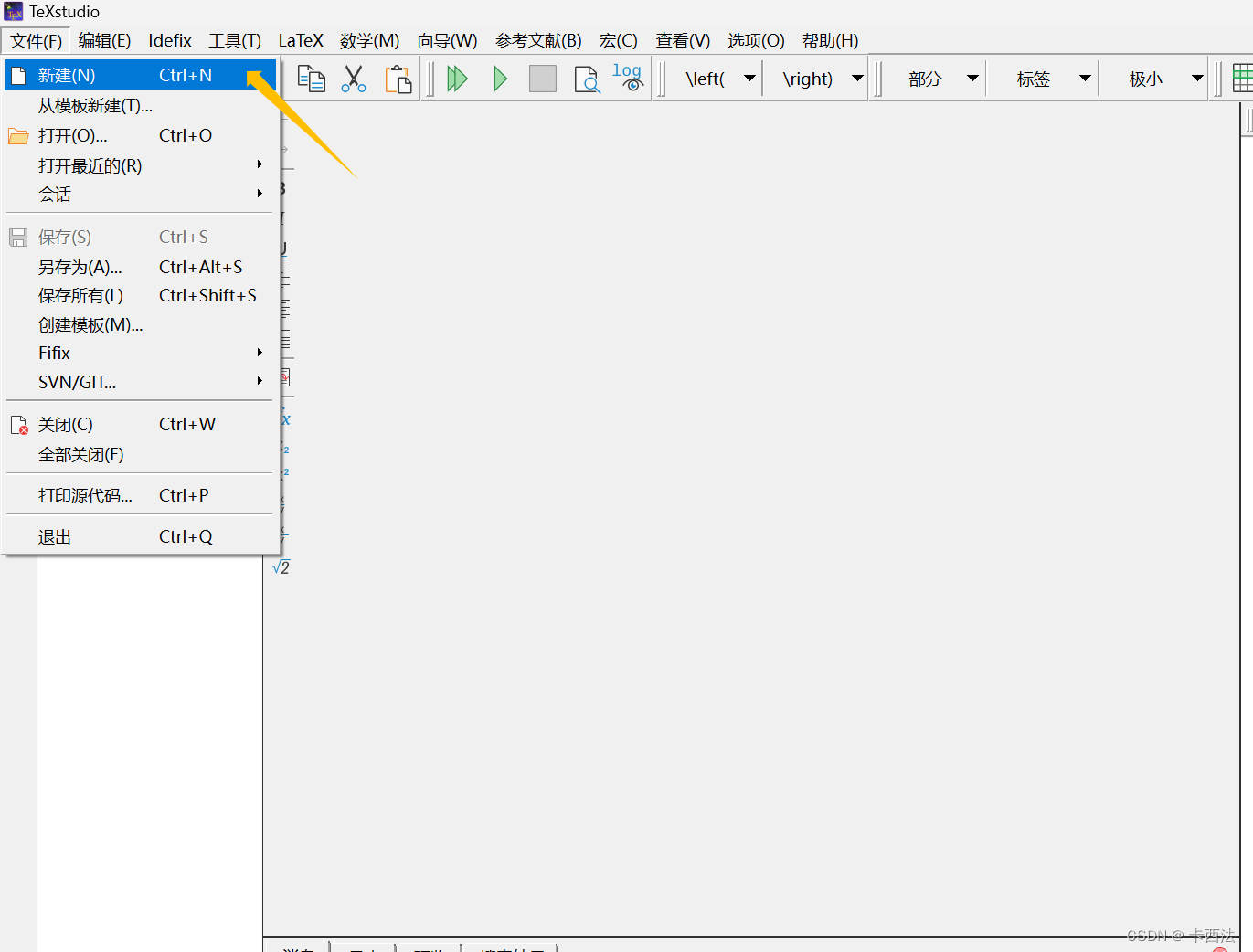1253x952 pixels.
Task: Open the \right) delimiter dropdown
Action: [x=857, y=79]
